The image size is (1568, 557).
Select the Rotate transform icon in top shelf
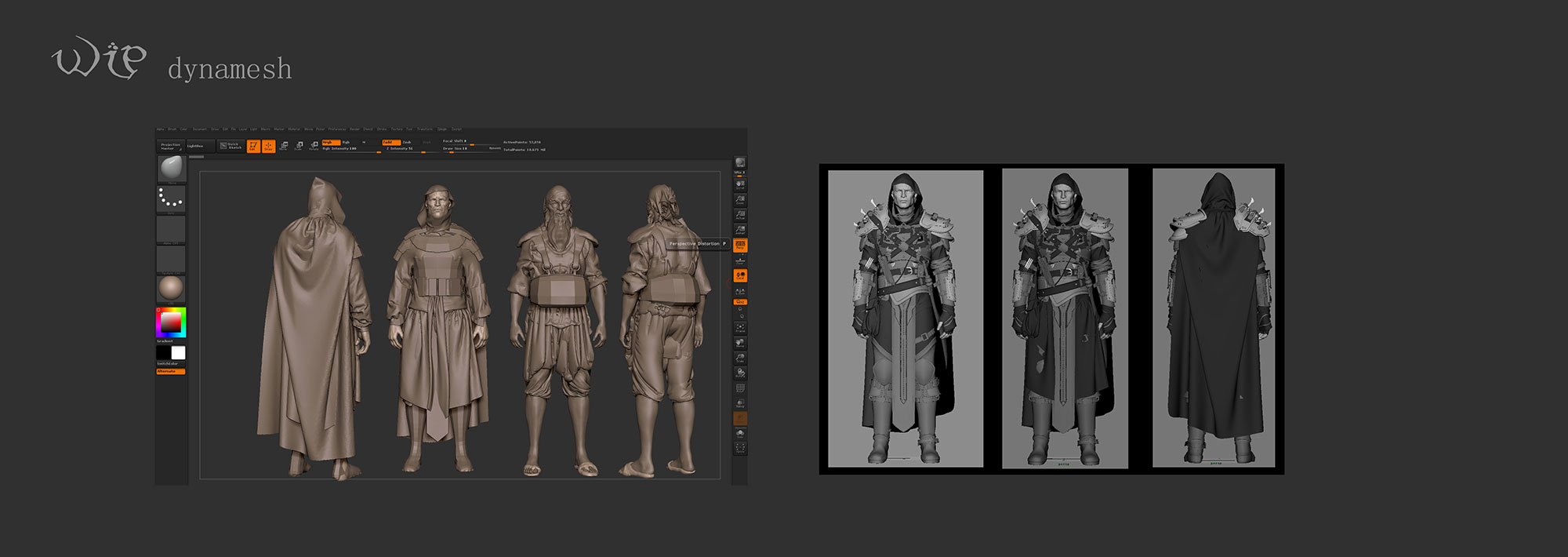314,146
